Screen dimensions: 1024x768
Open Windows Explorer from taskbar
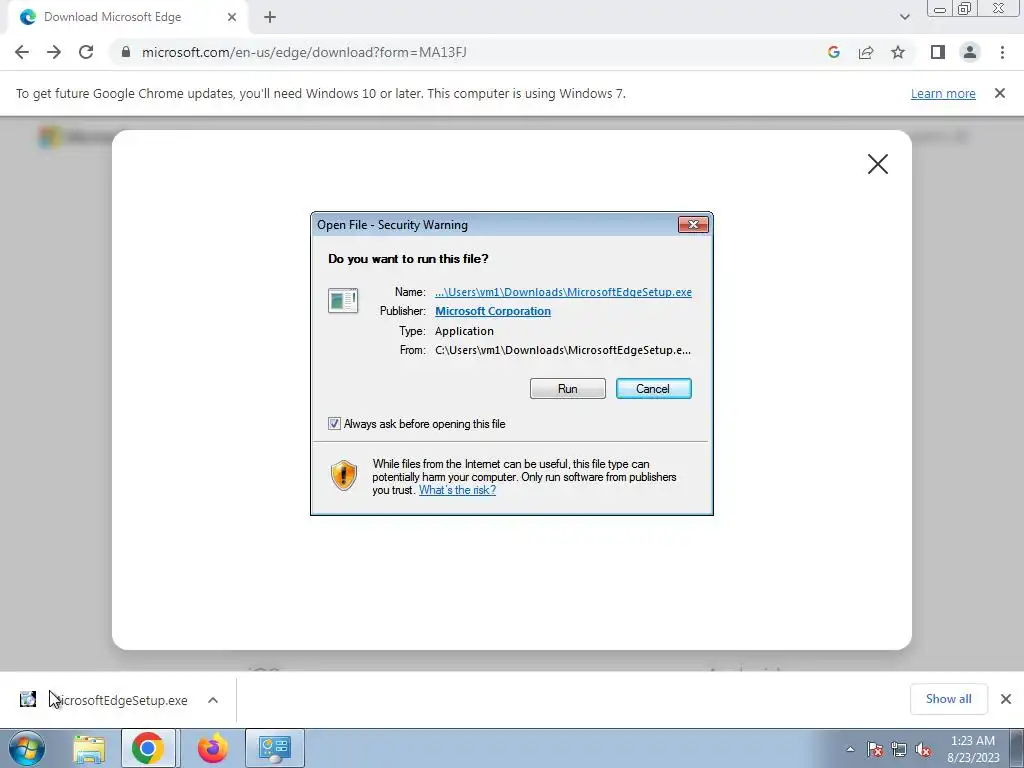[x=89, y=748]
